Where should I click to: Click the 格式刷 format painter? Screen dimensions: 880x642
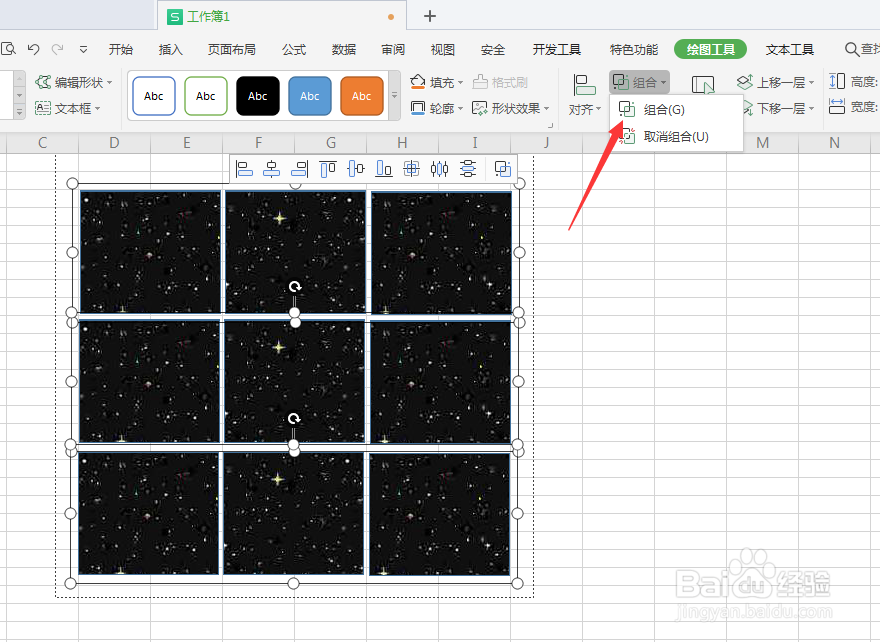[500, 82]
